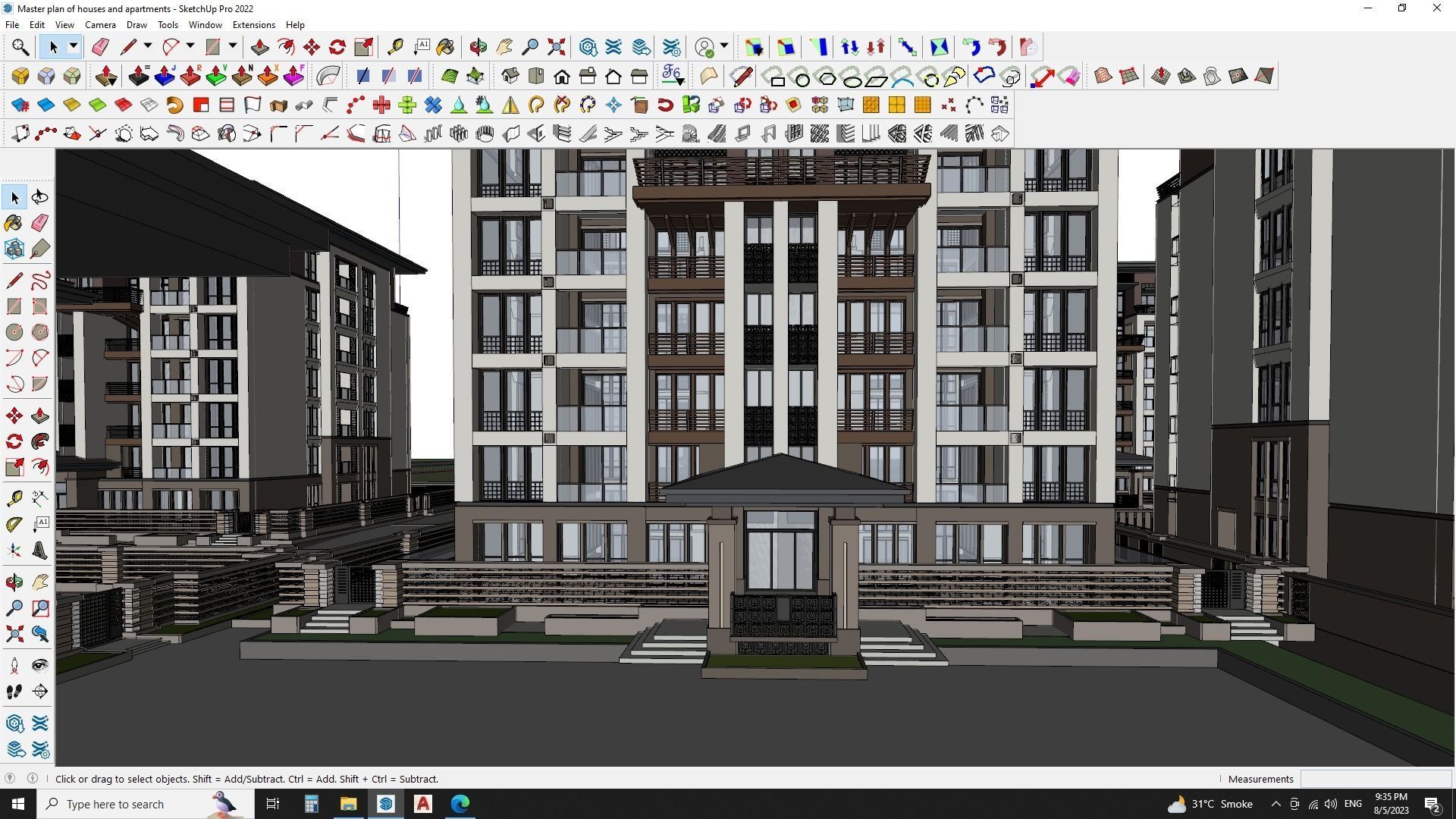This screenshot has height=819, width=1456.
Task: Expand the Pencil line tool dropdown
Action: click(x=148, y=47)
